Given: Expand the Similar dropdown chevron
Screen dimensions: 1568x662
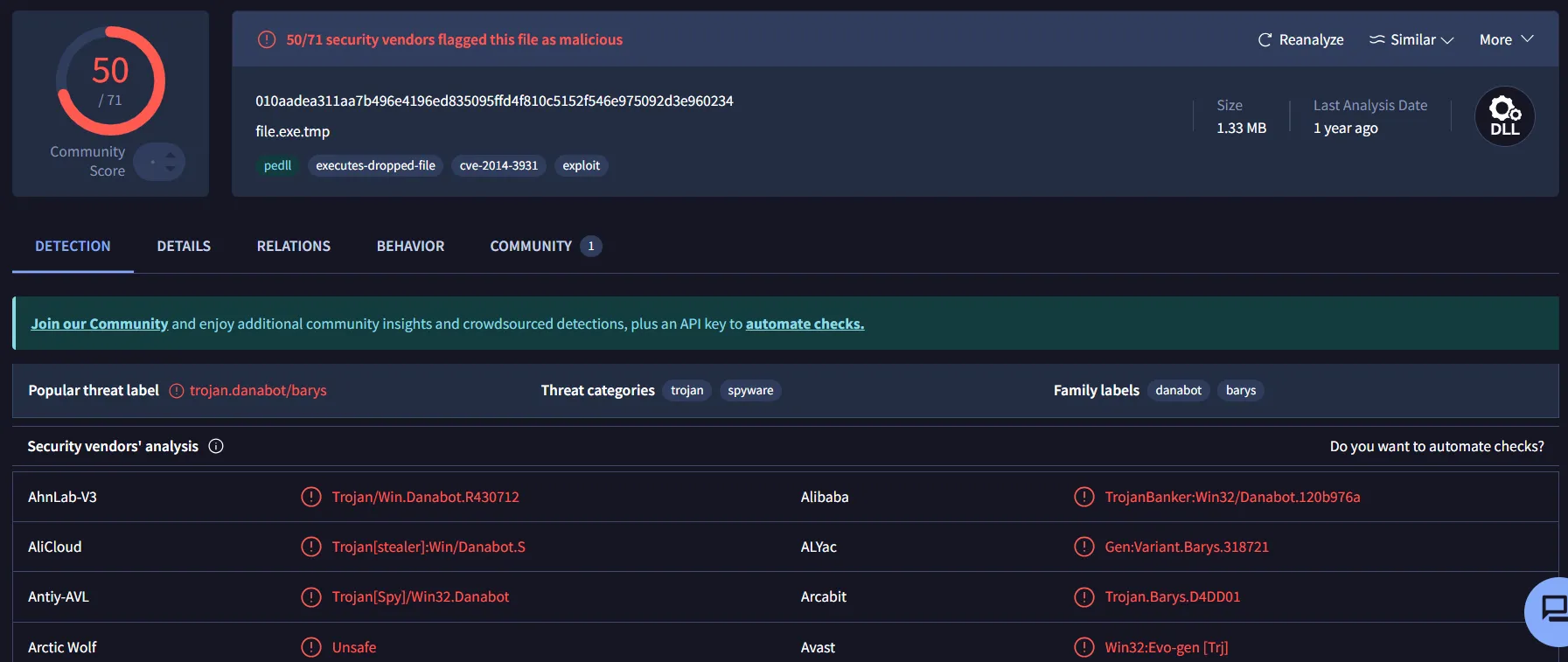Looking at the screenshot, I should 1447,40.
